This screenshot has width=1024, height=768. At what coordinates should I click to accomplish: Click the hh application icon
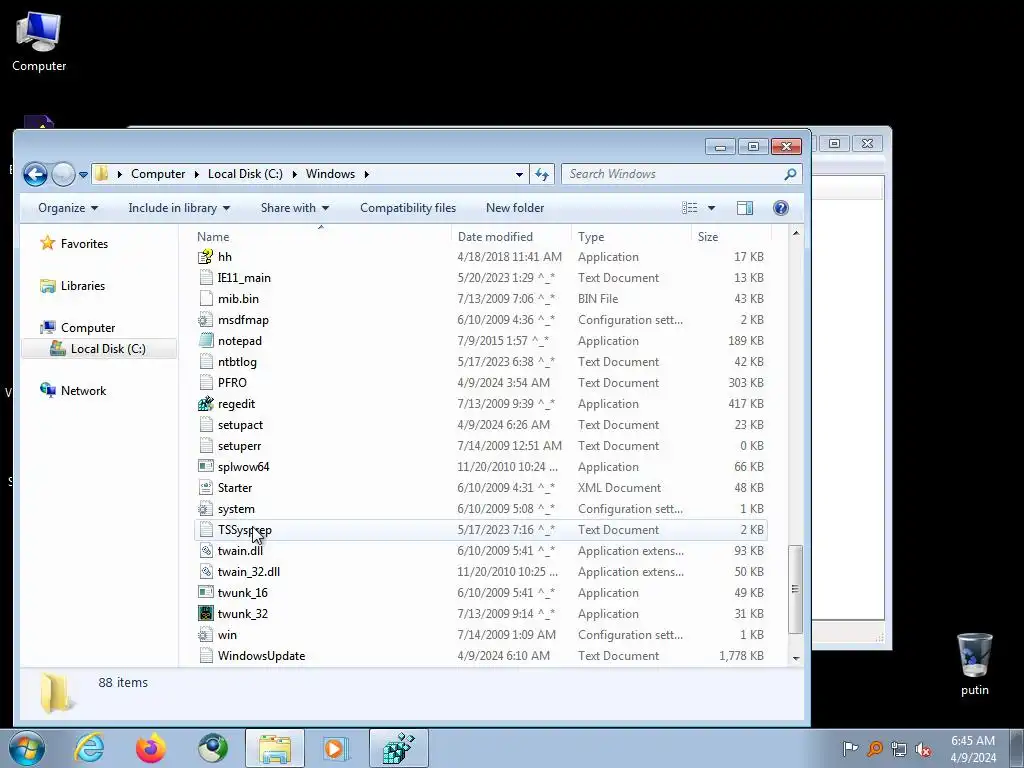[x=206, y=257]
